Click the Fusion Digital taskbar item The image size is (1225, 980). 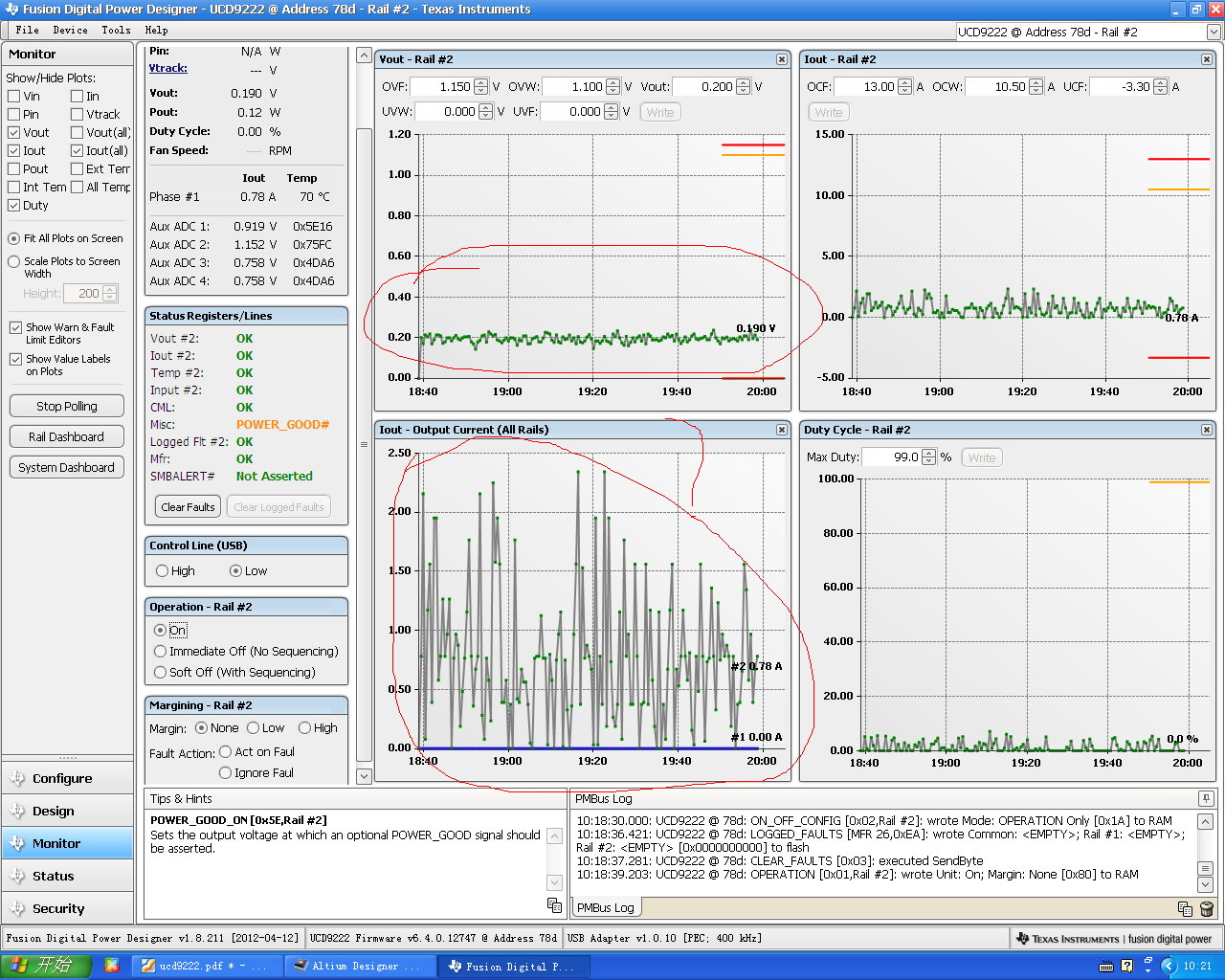[514, 966]
